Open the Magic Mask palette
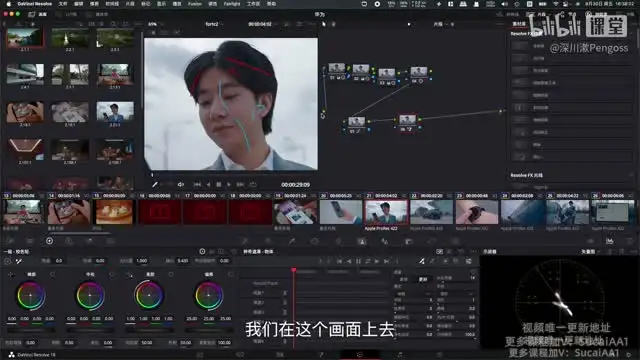The width and height of the screenshot is (640, 360). click(x=362, y=241)
